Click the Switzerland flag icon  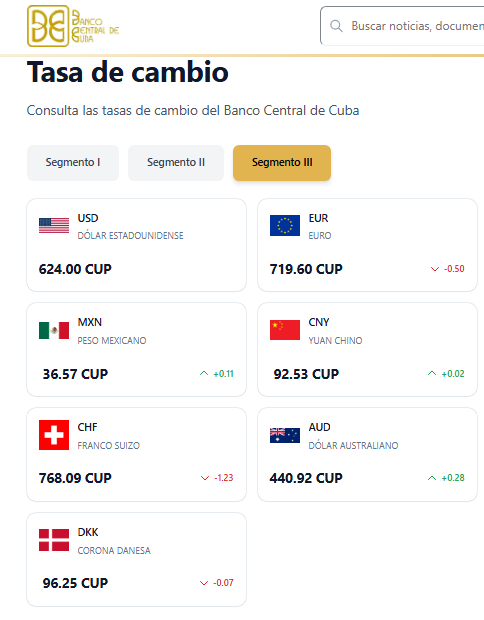[54, 435]
